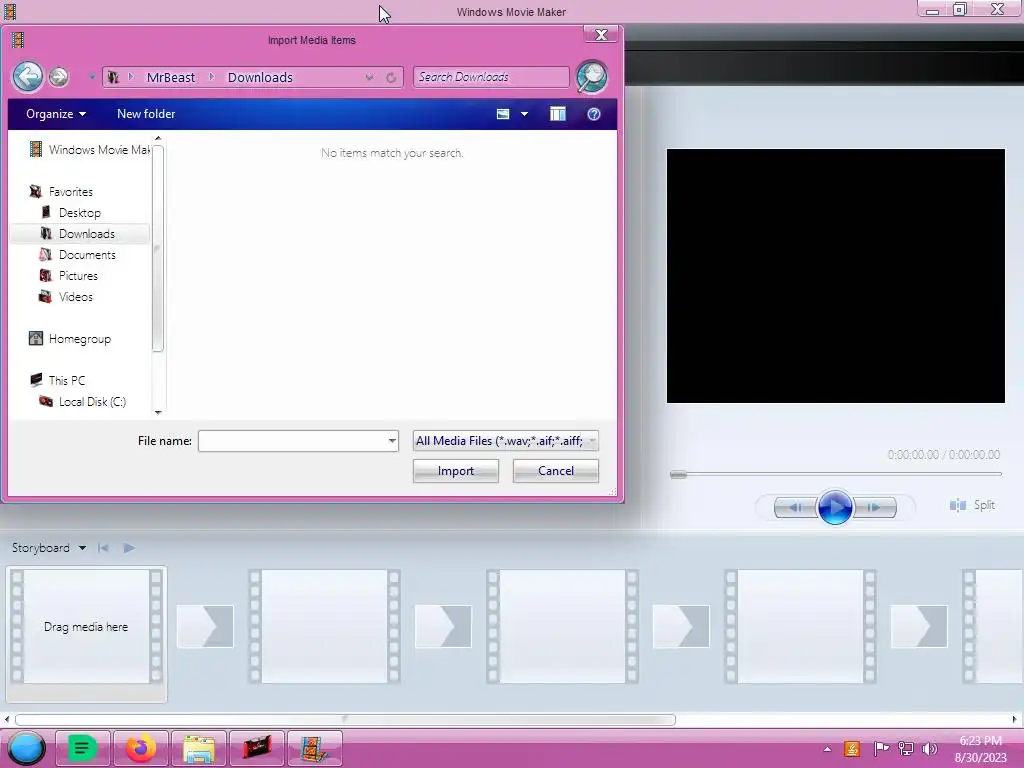
Task: Click the magnifying glass search icon
Action: [x=592, y=77]
